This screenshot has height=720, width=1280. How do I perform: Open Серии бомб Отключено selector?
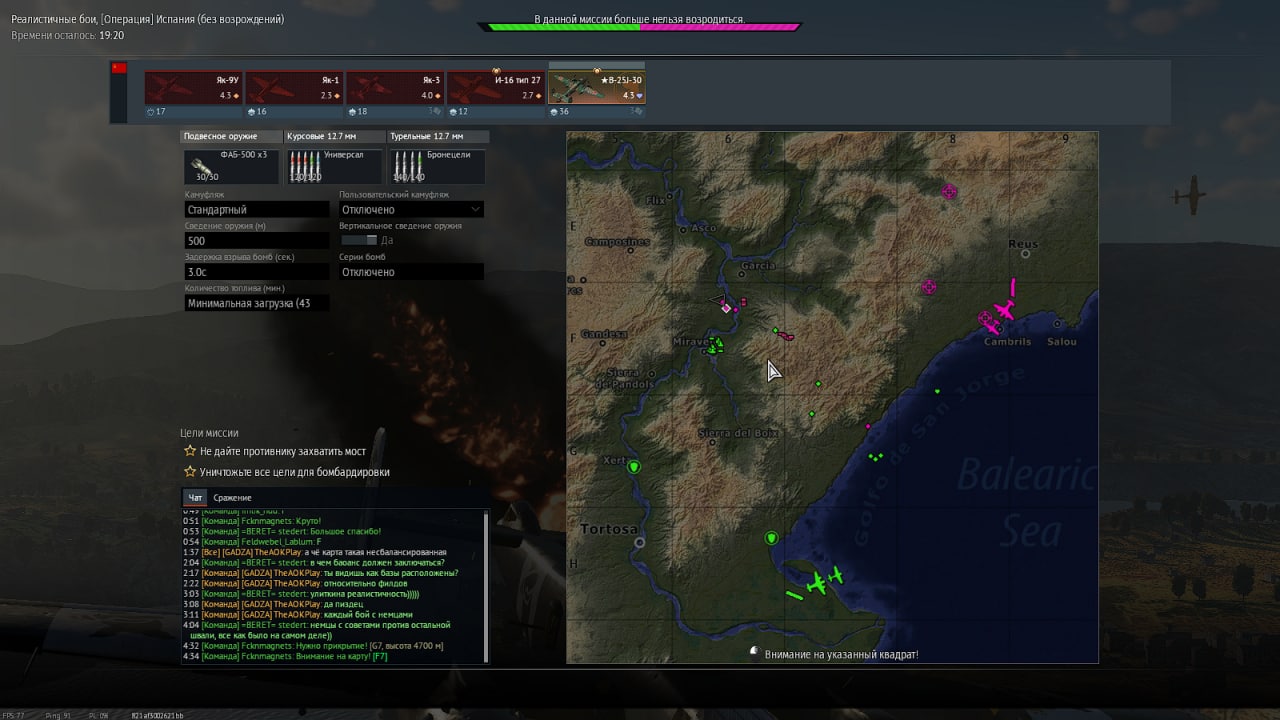[411, 272]
